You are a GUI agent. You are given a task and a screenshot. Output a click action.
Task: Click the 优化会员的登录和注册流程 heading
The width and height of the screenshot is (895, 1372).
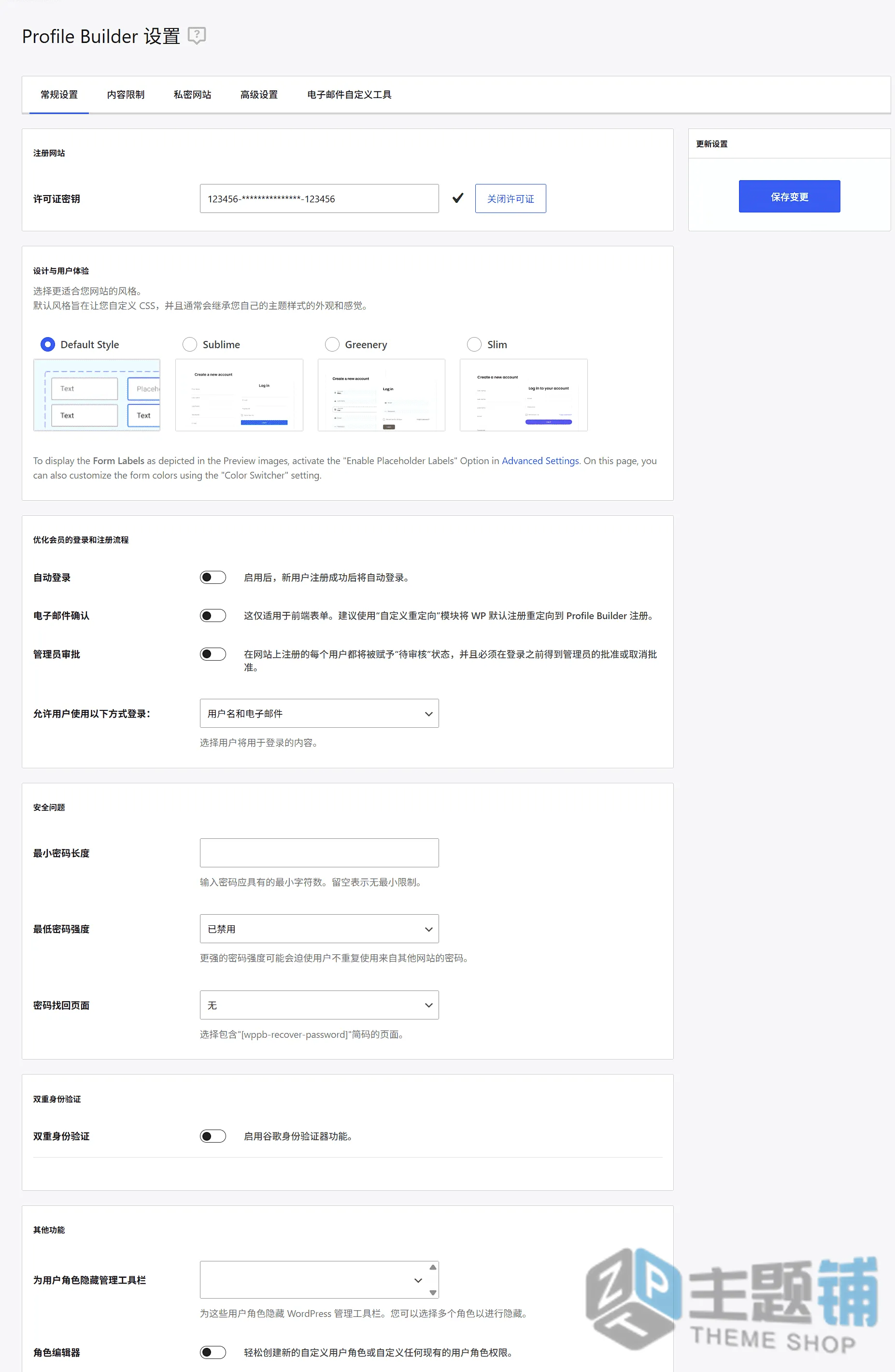click(x=81, y=539)
